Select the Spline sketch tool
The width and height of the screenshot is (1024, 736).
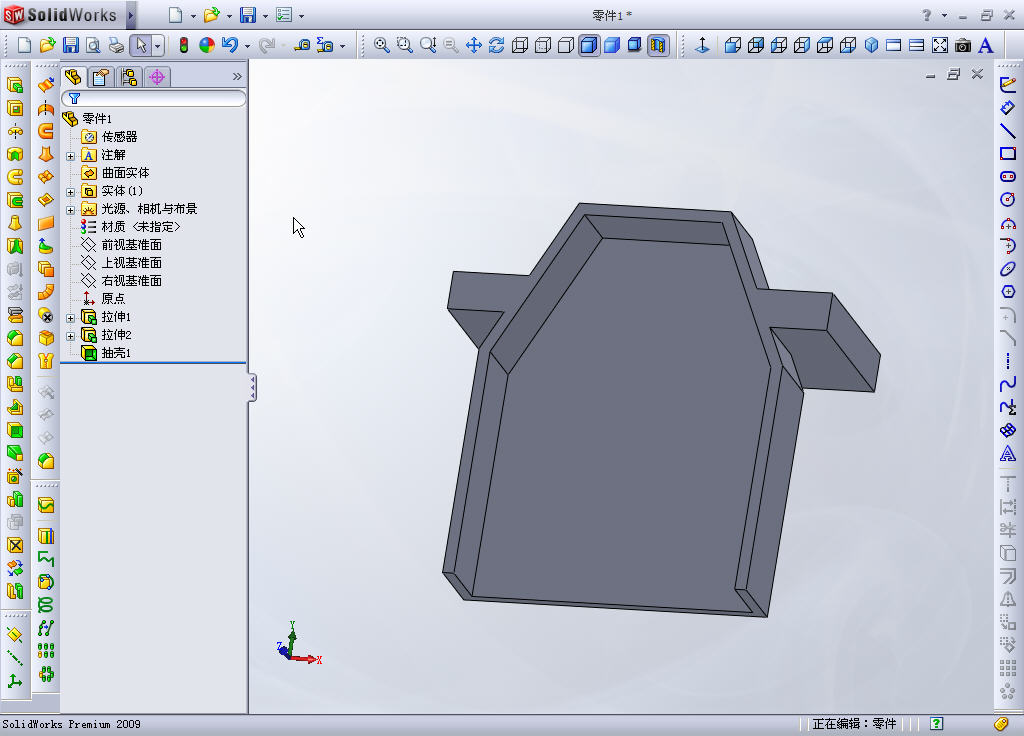coord(1008,384)
